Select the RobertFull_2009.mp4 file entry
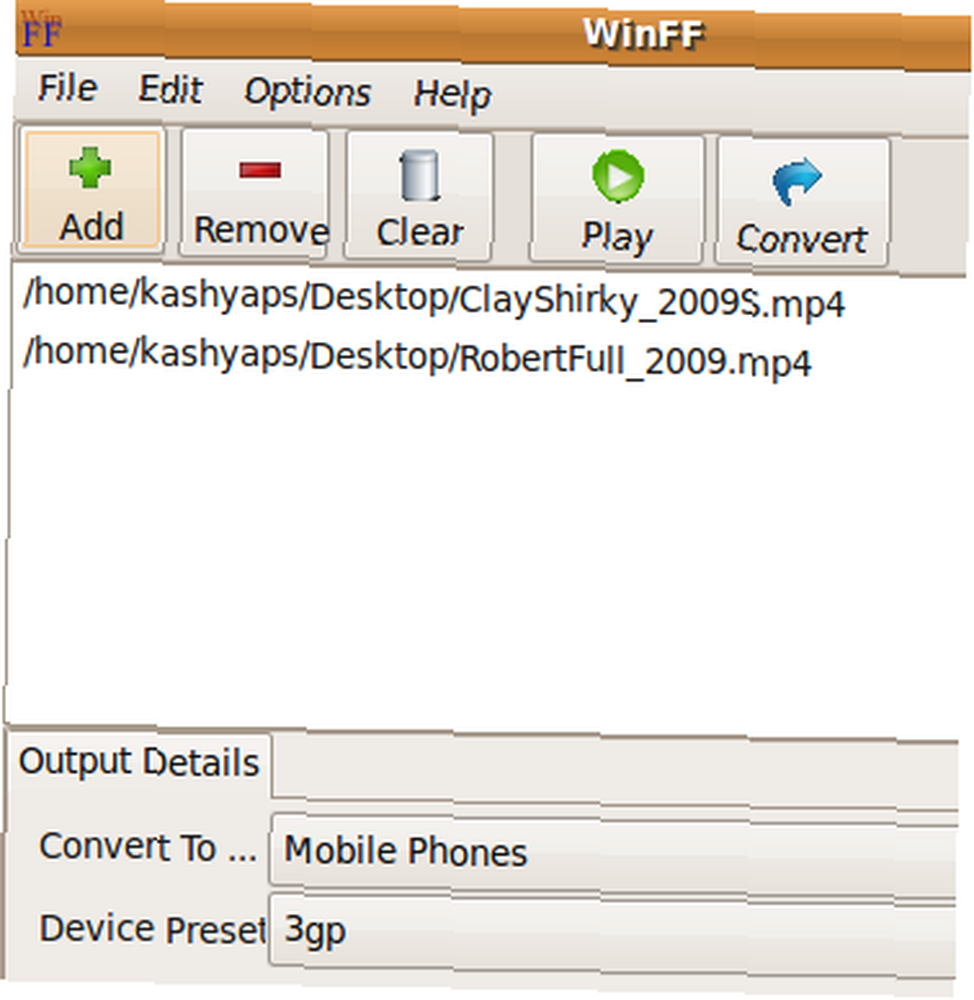Image resolution: width=974 pixels, height=1000 pixels. coord(417,357)
